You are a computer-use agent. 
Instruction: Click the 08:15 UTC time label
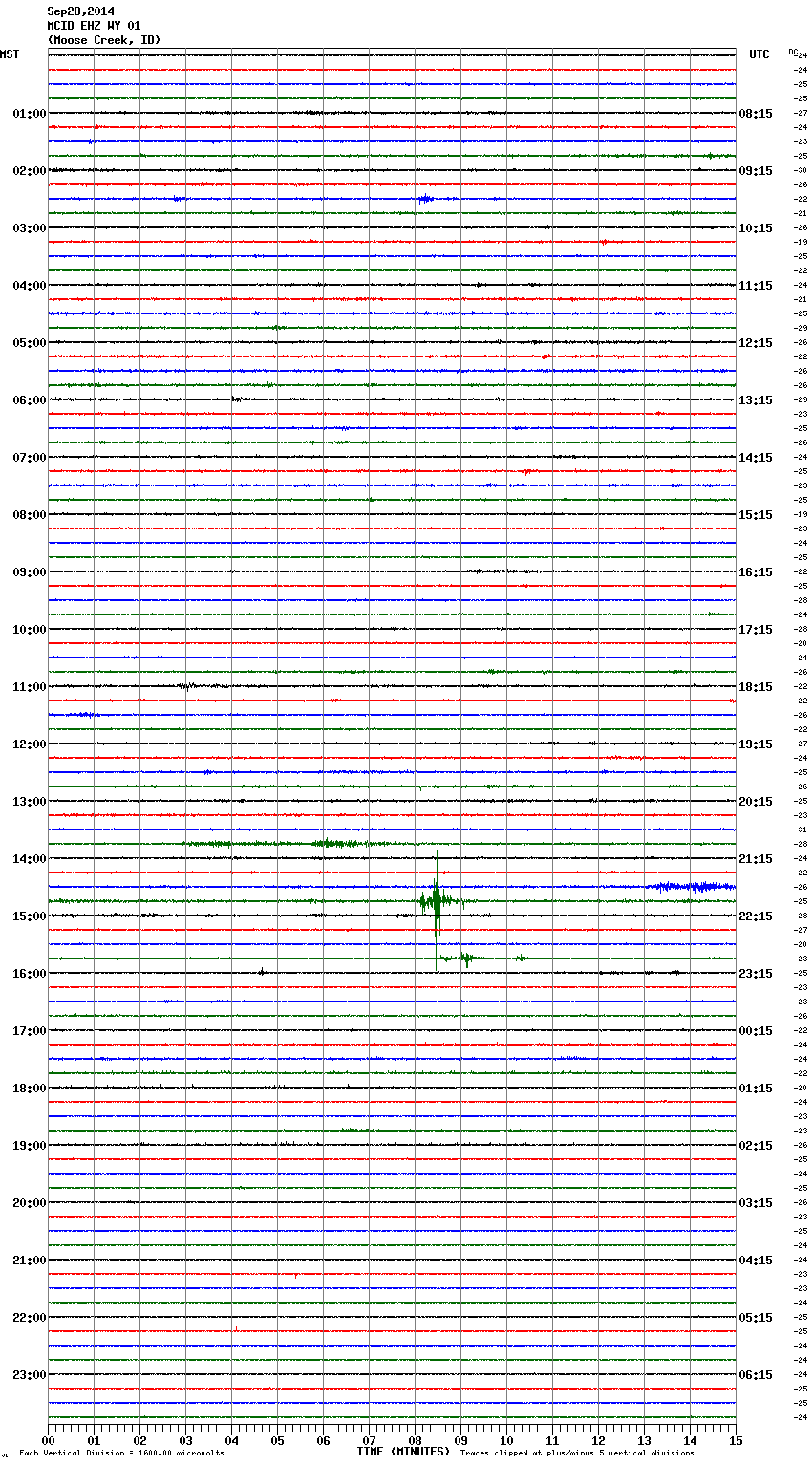click(756, 114)
